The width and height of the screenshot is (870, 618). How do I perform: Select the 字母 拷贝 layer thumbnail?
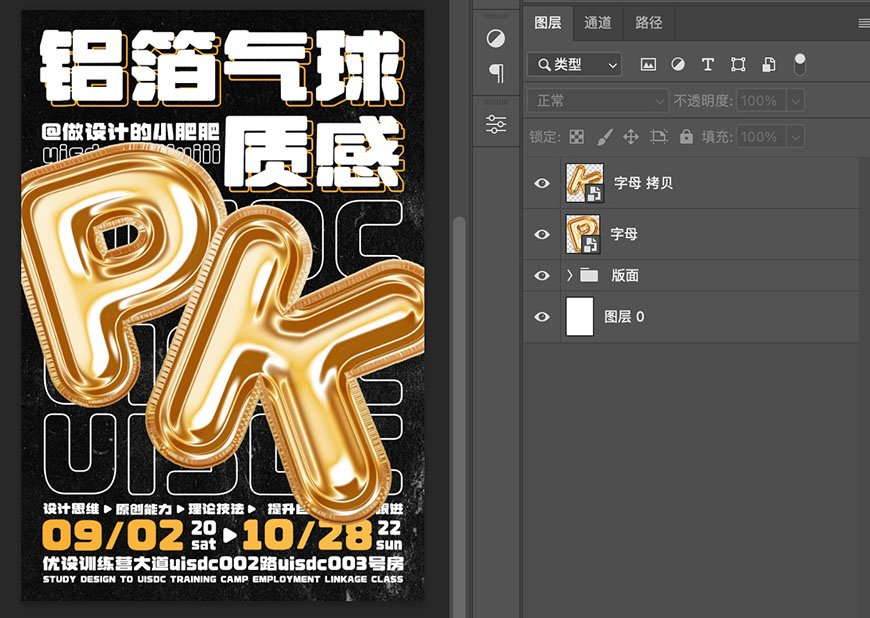point(585,183)
